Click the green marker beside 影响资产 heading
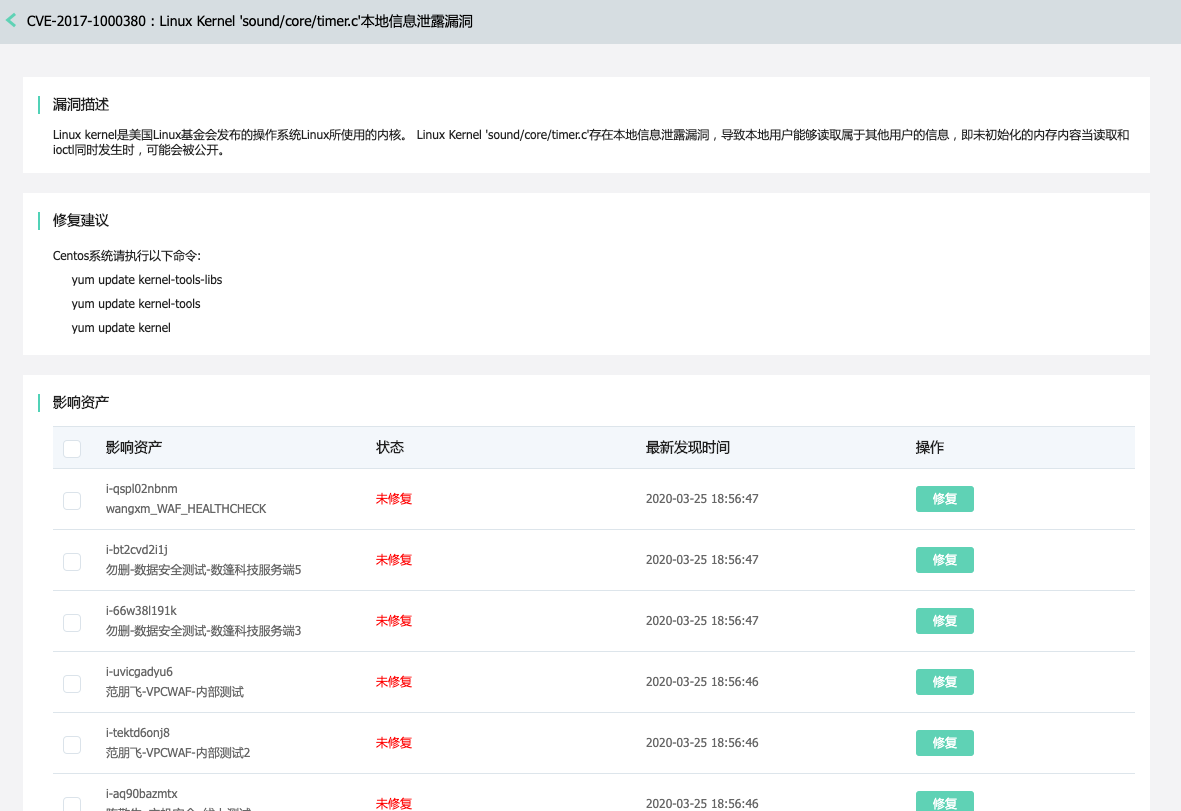Screen dimensions: 1181x811 click(x=39, y=403)
